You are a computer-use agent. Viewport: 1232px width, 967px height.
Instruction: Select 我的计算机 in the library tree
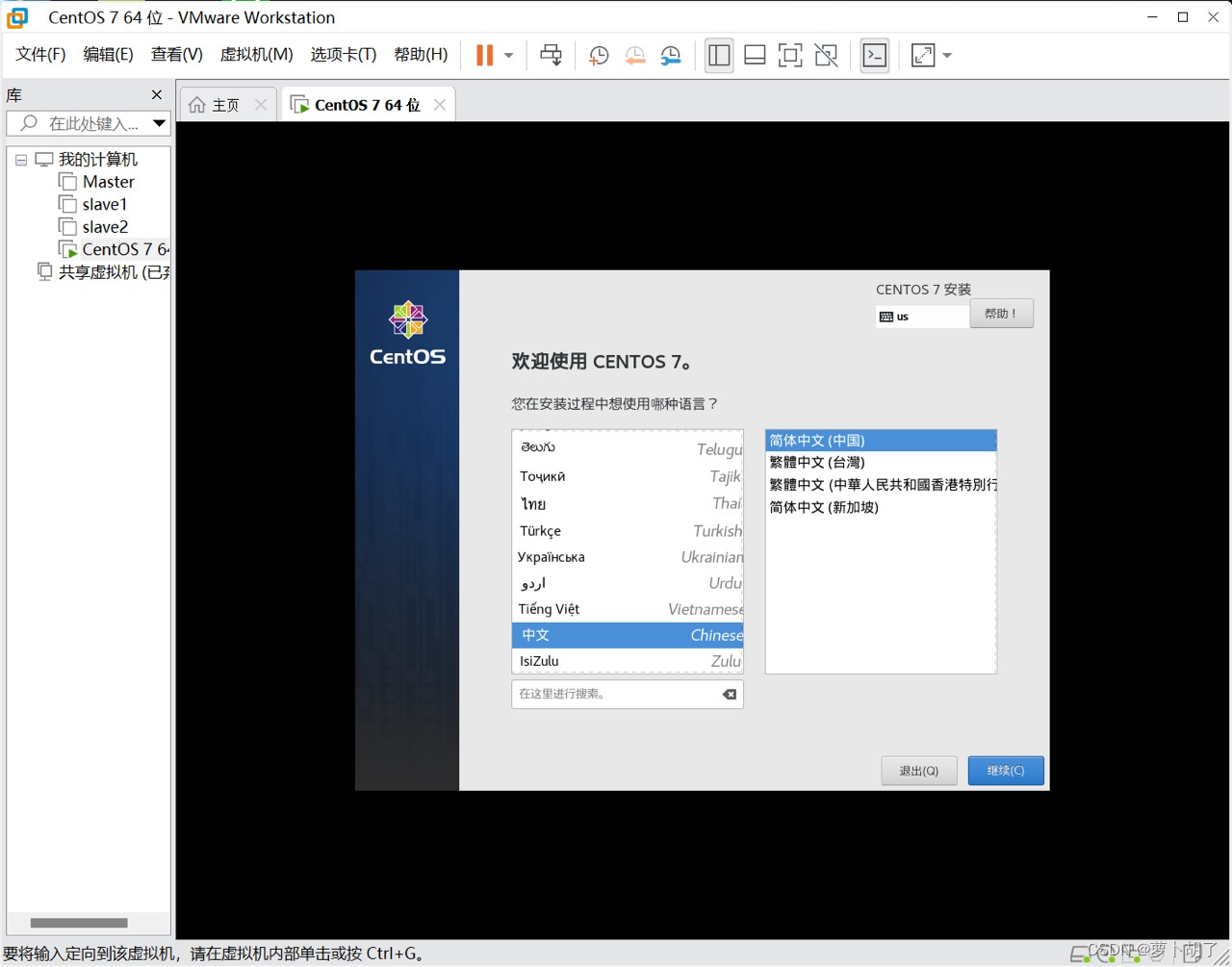pyautogui.click(x=97, y=159)
